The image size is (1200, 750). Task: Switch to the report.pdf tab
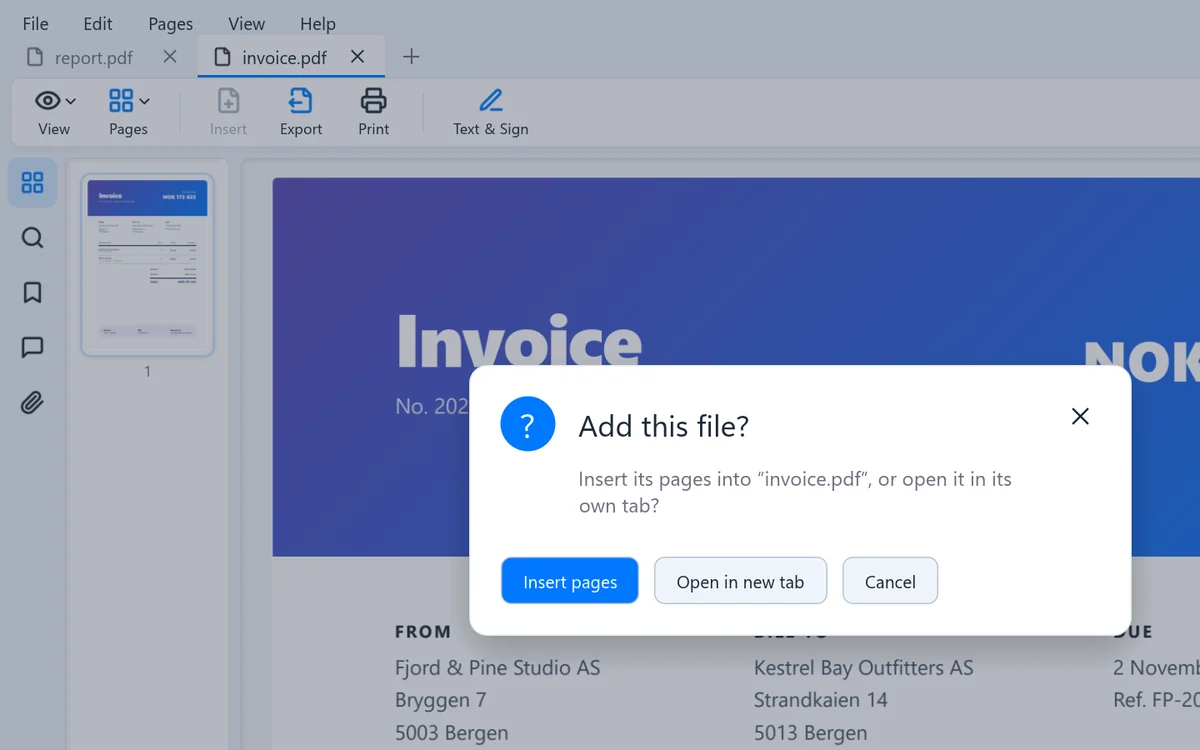[x=94, y=58]
